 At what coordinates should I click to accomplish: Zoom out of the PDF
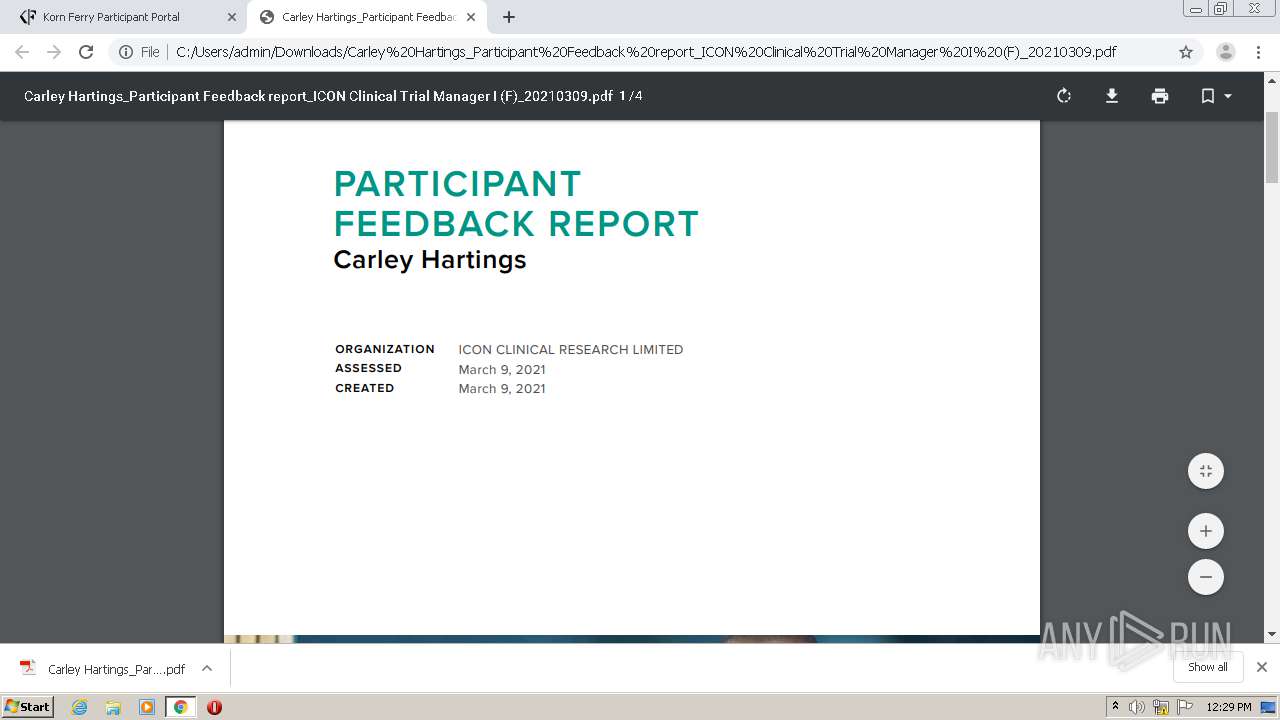[1206, 577]
